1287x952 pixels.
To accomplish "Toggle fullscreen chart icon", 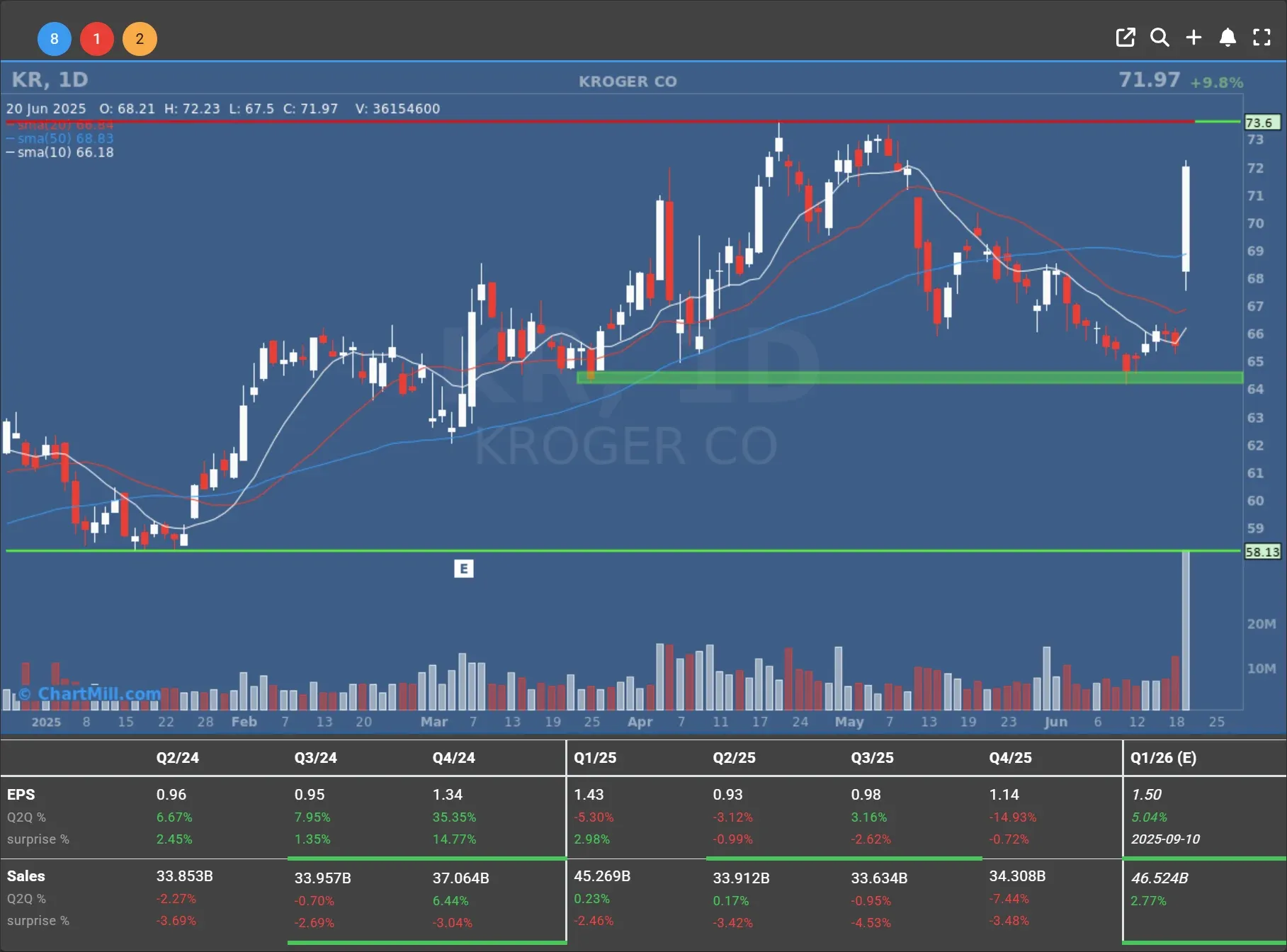I will 1262,38.
